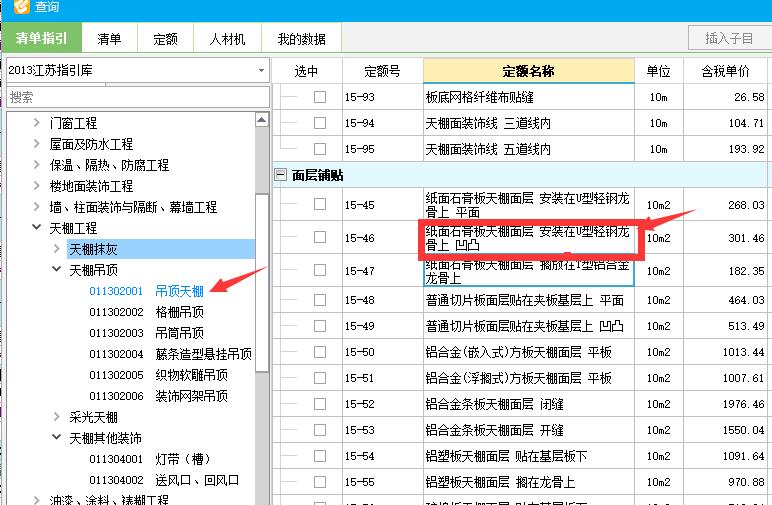
Task: Check the box for quota 15-55
Action: pyautogui.click(x=320, y=482)
